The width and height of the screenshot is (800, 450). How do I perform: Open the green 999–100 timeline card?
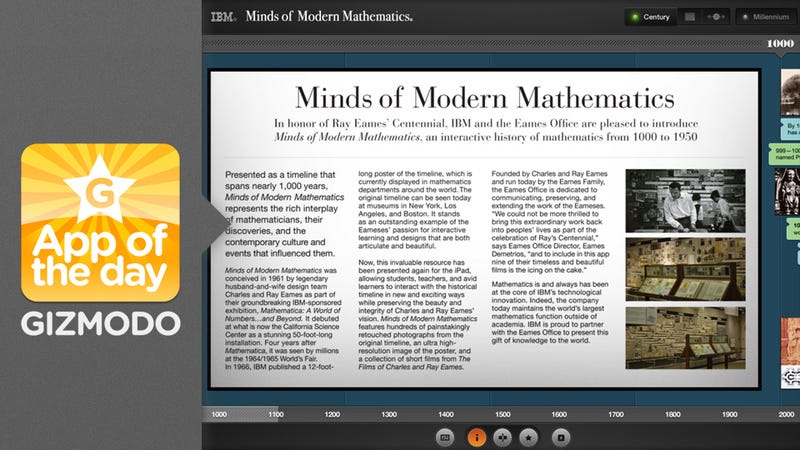(x=785, y=154)
